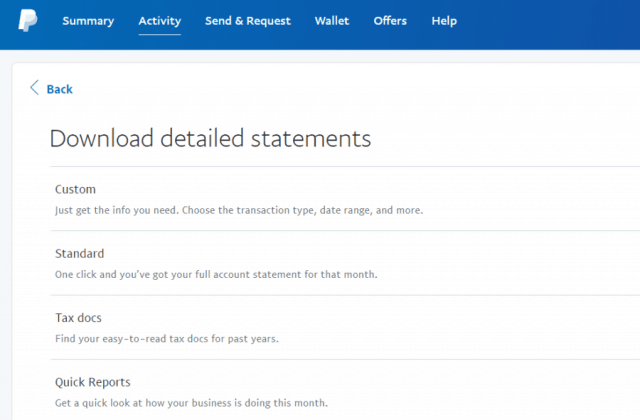The width and height of the screenshot is (640, 420).
Task: Select the Standard statement title
Action: [x=80, y=253]
